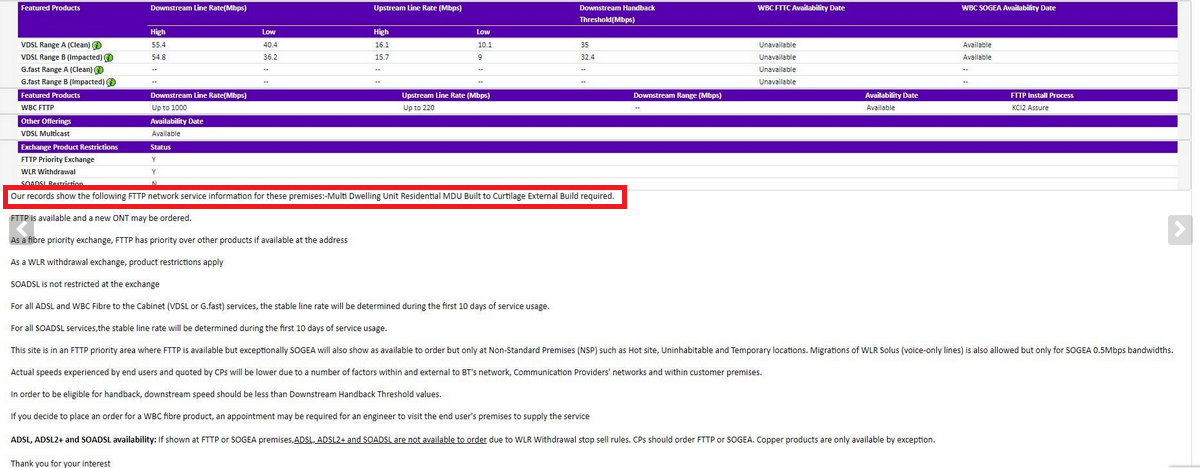Click the 16.1 upstream high value

click(381, 45)
